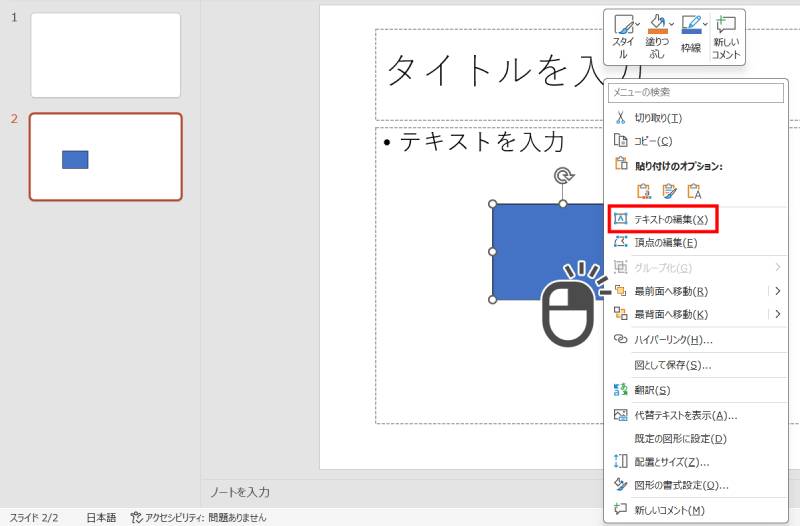Apply shape outline (枠線) pen icon

point(691,24)
